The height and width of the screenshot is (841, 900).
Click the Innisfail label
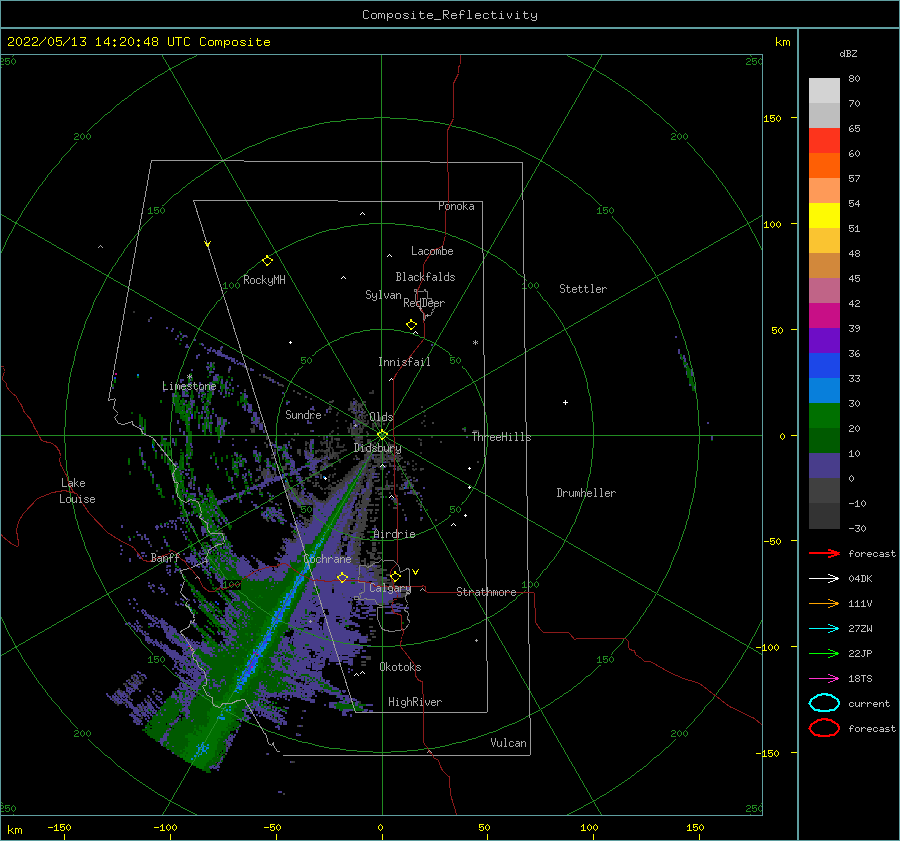(404, 362)
